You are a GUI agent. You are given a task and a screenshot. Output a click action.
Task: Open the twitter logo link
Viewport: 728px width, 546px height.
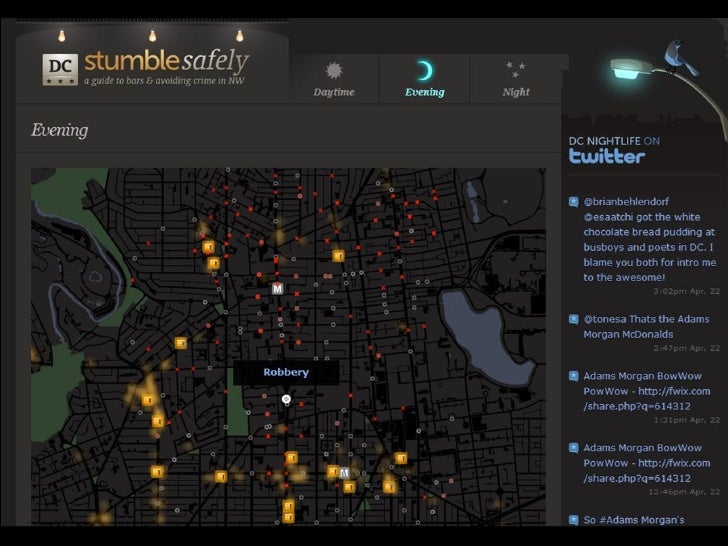(x=607, y=156)
